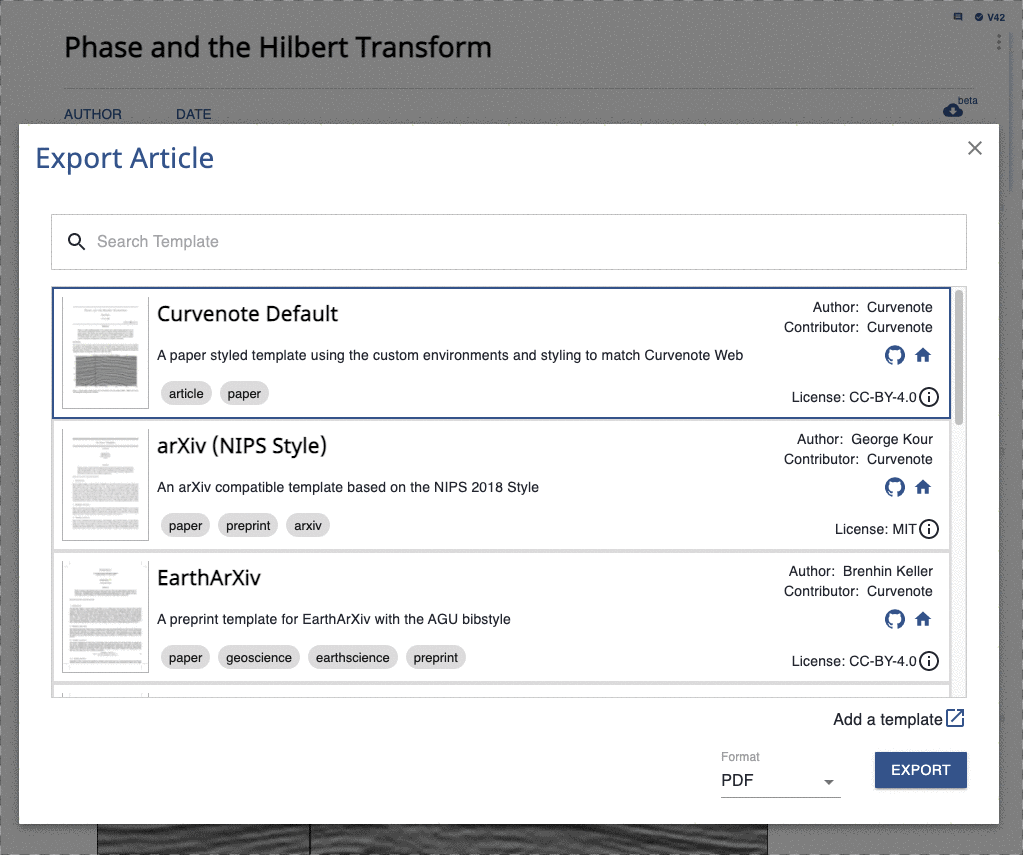Click the search magnifier icon
Viewport: 1023px width, 855px height.
[76, 241]
